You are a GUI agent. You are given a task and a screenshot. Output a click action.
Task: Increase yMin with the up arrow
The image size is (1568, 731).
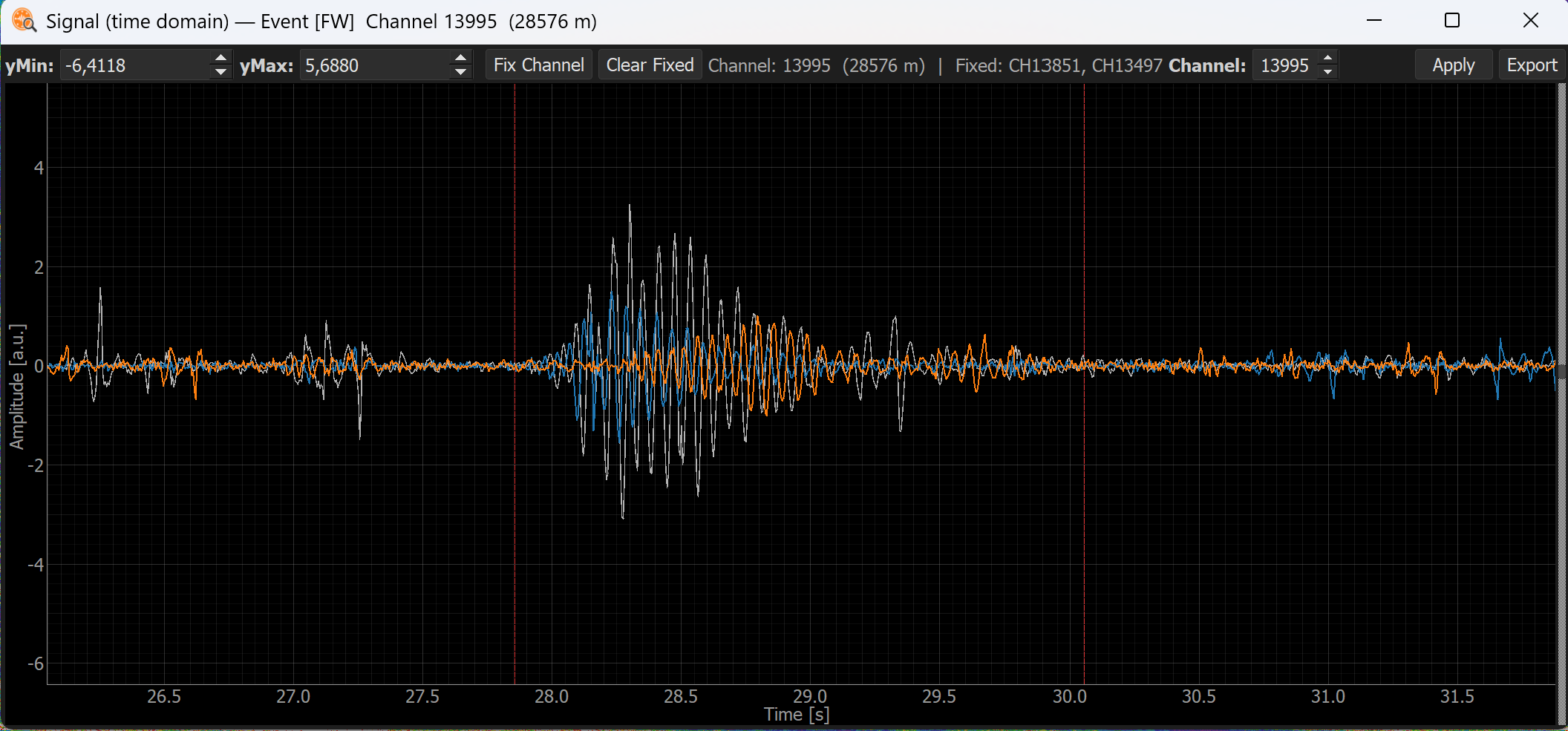pyautogui.click(x=220, y=58)
